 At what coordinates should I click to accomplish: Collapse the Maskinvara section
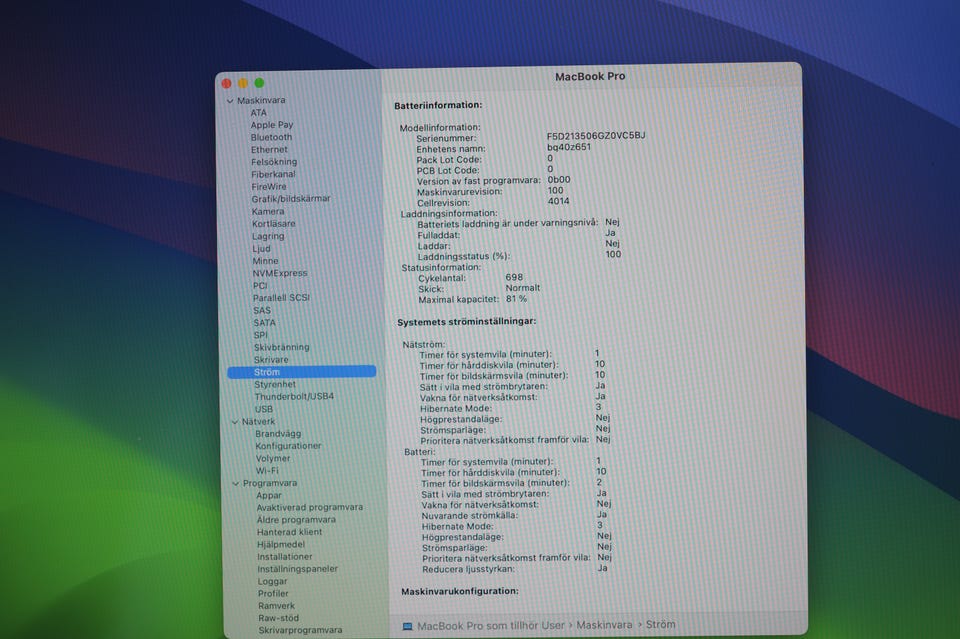point(230,101)
